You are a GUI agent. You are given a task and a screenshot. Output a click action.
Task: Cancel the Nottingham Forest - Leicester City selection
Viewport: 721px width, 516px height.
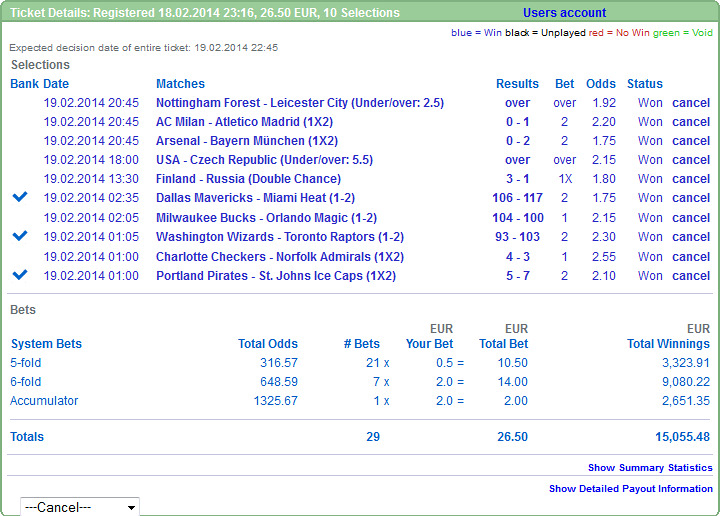691,103
